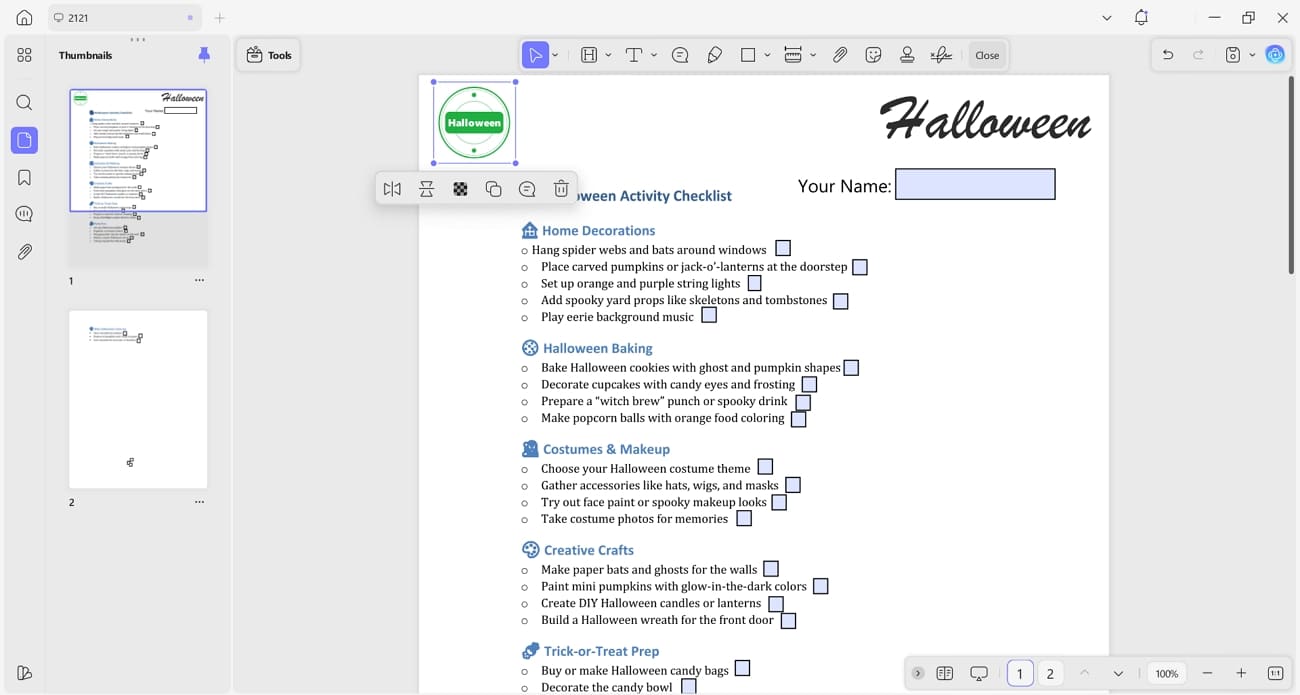The image size is (1300, 695).
Task: Select page 2 thumbnail in the sidebar
Action: point(138,398)
